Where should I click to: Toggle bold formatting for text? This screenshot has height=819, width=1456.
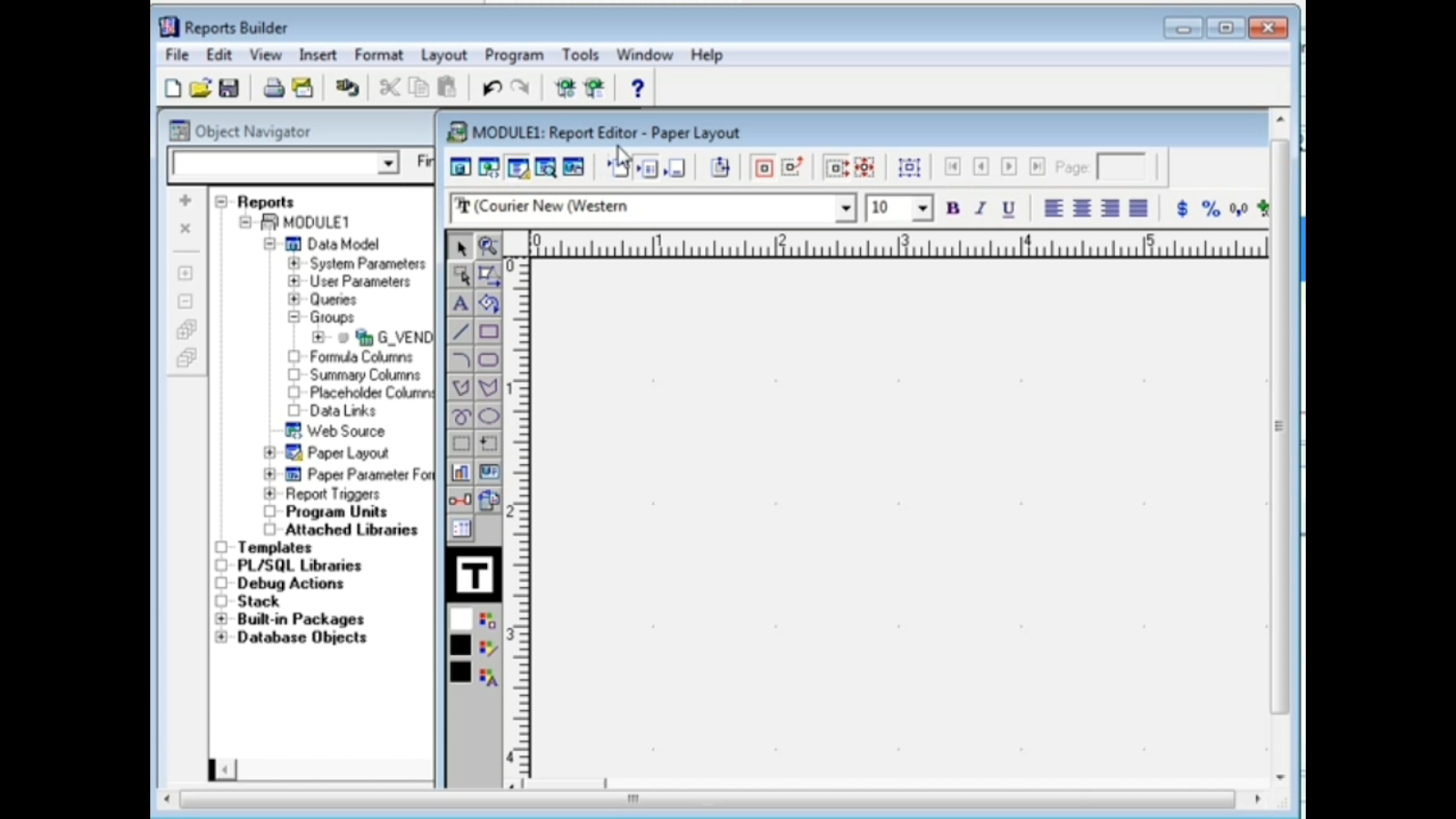click(x=952, y=207)
